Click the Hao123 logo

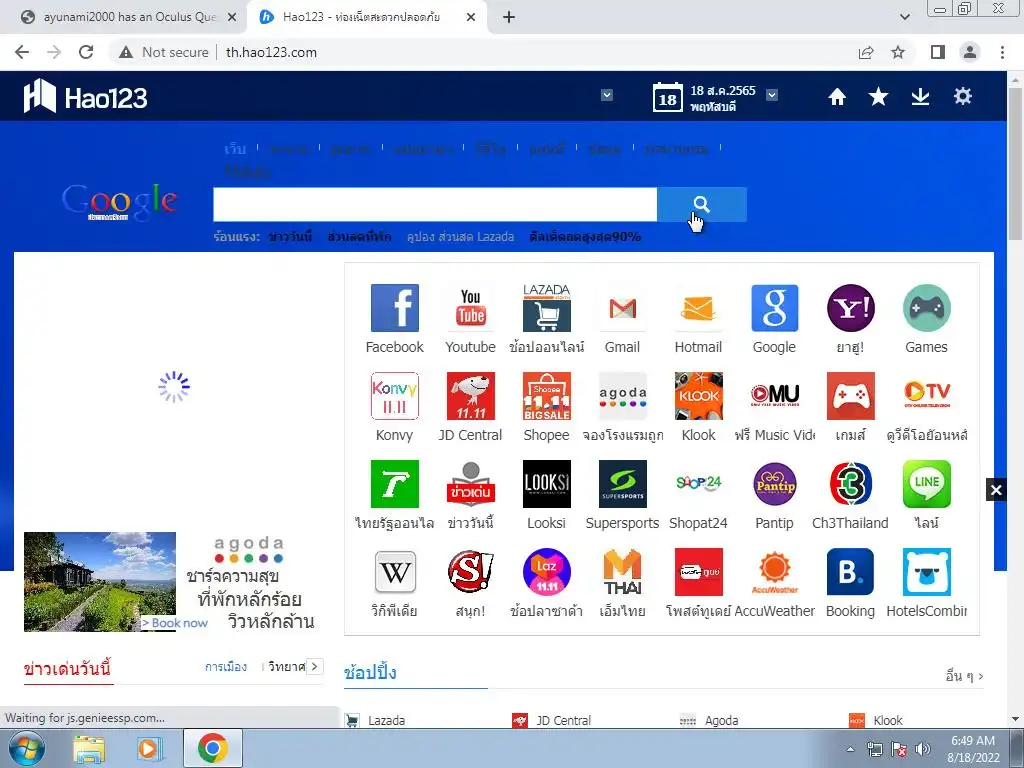point(86,97)
